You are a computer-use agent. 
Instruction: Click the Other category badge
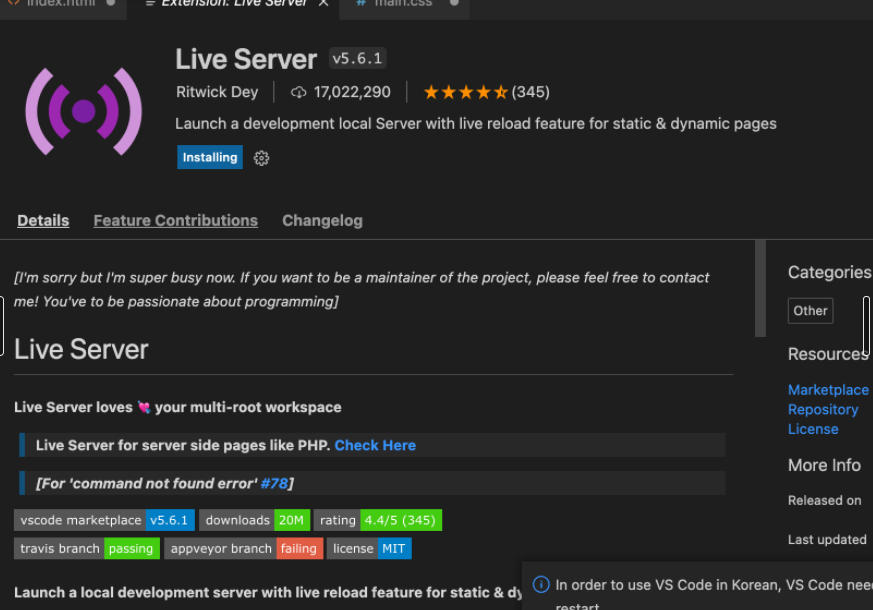click(810, 311)
